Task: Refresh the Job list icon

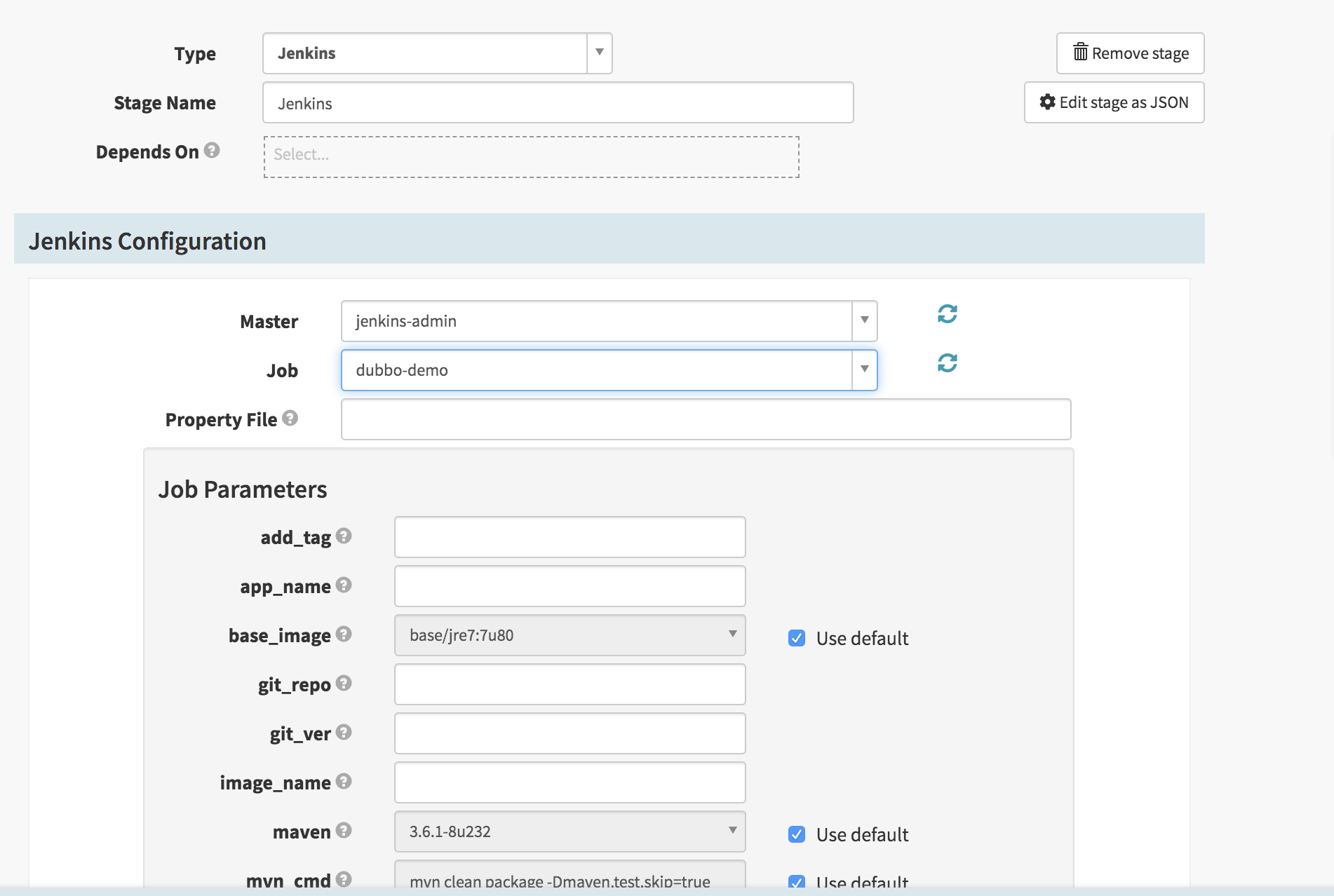Action: pyautogui.click(x=947, y=362)
